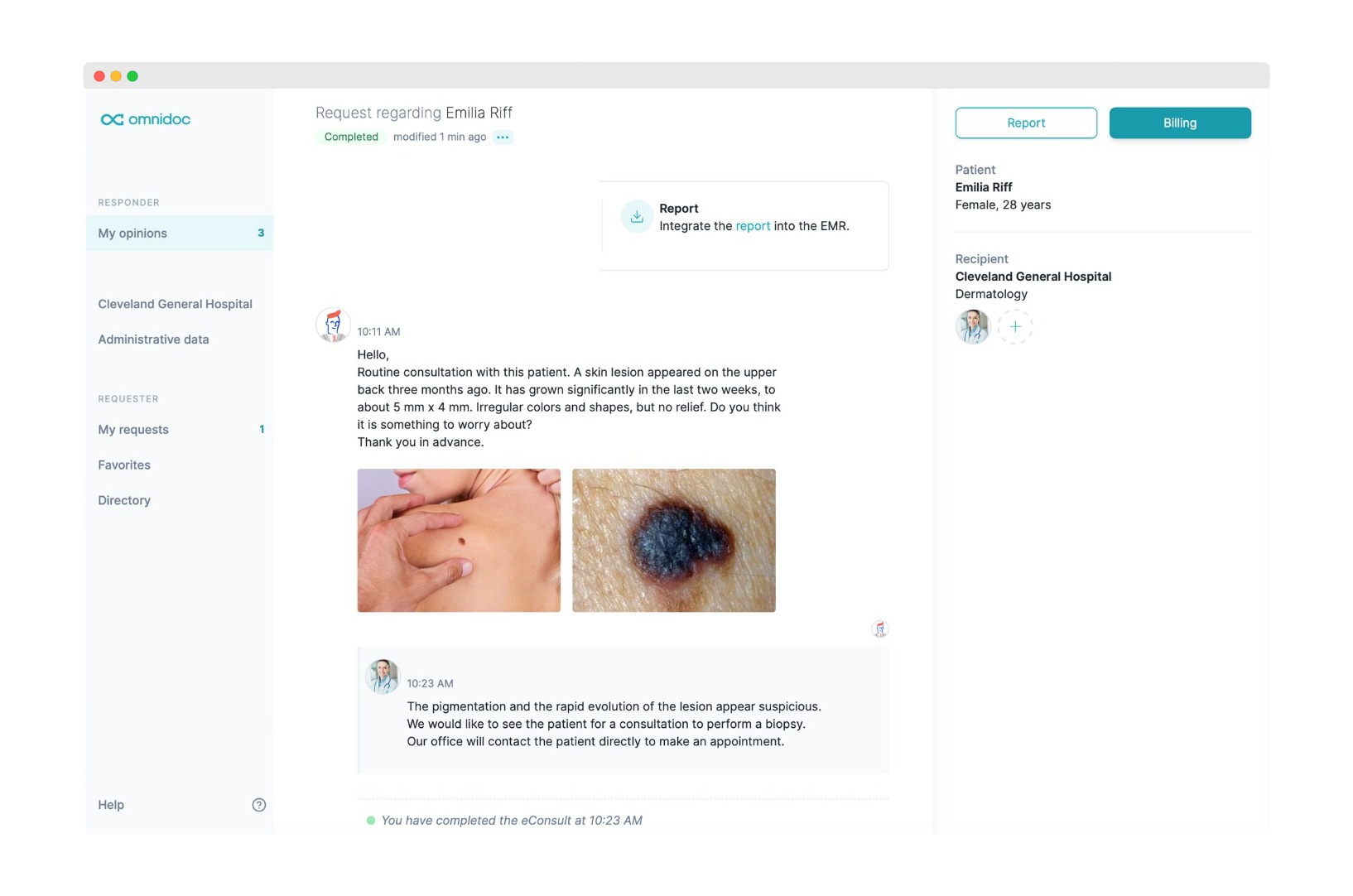Image resolution: width=1353 pixels, height=896 pixels.
Task: Open the close-up lesion photo thumbnail
Action: [x=674, y=541]
